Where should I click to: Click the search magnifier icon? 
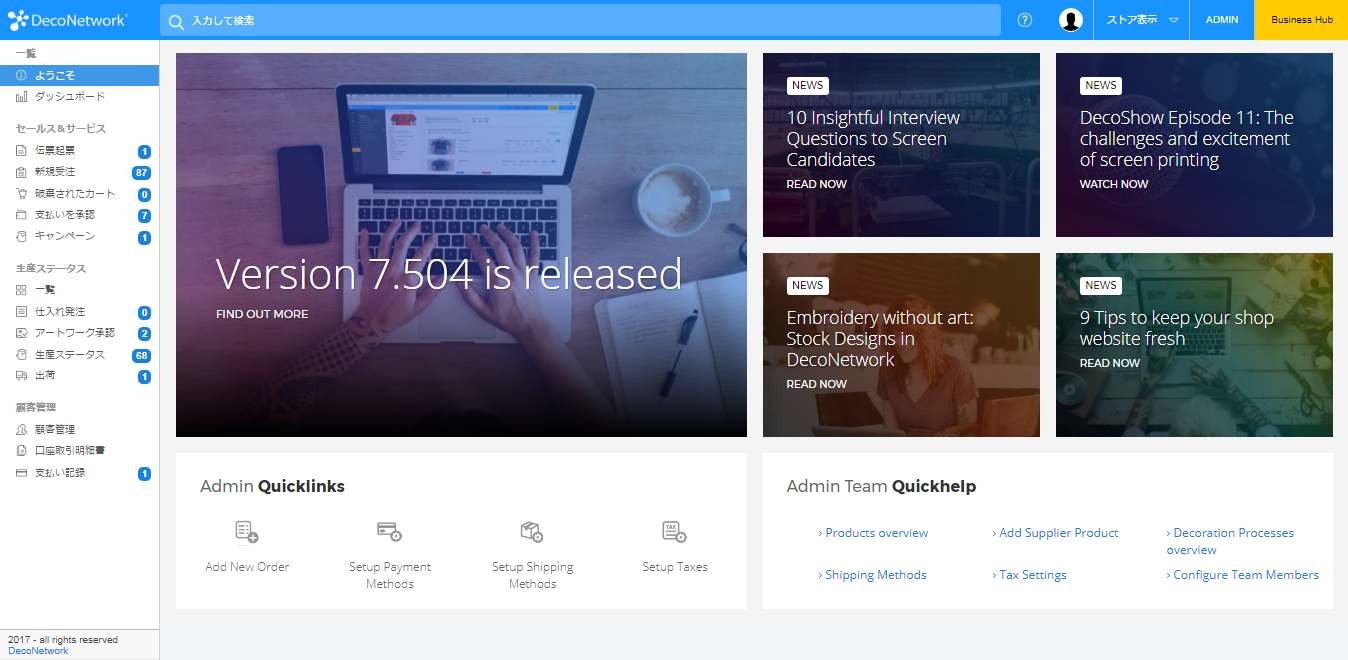click(x=176, y=21)
